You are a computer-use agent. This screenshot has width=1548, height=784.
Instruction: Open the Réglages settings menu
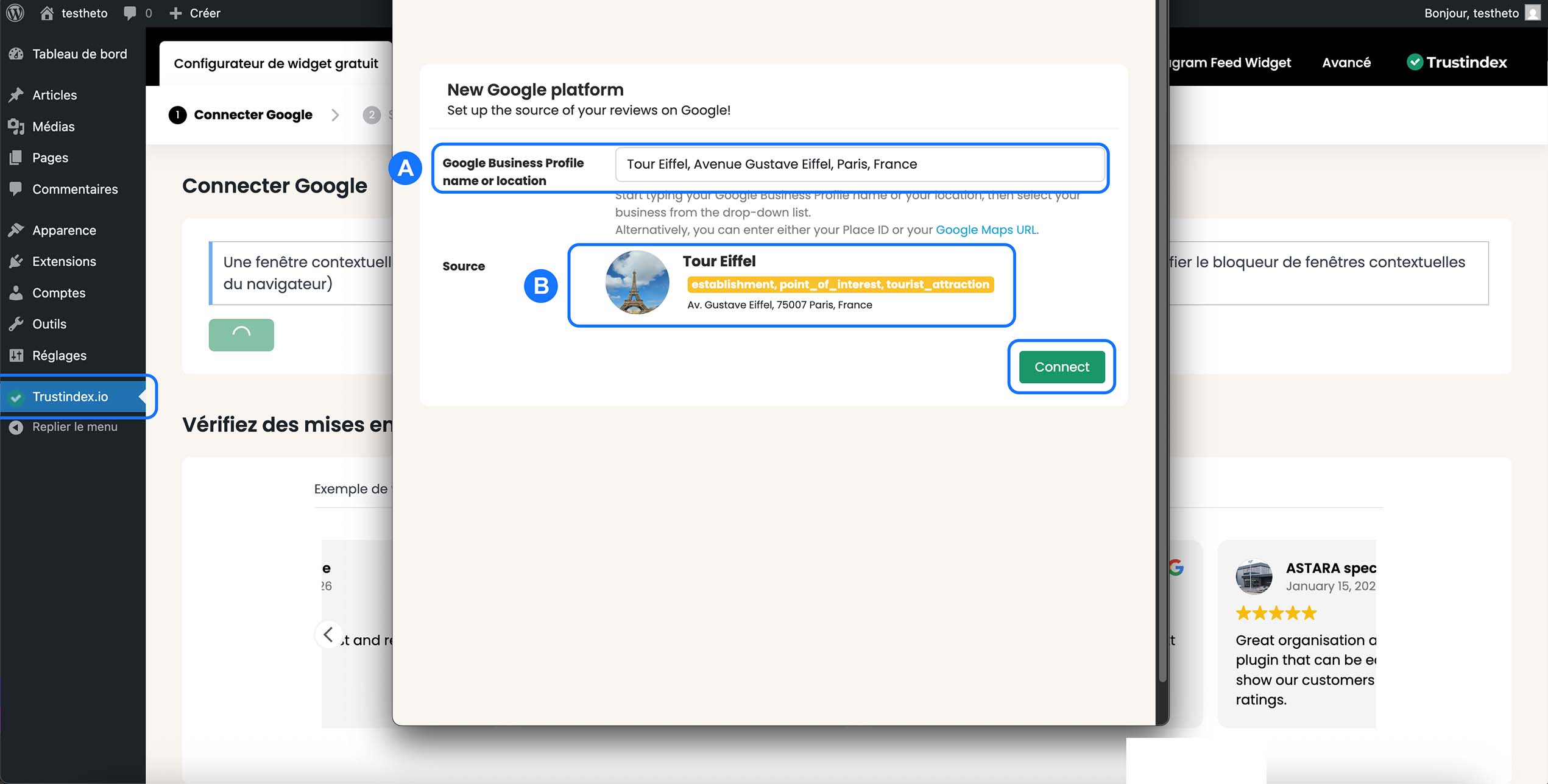tap(59, 355)
